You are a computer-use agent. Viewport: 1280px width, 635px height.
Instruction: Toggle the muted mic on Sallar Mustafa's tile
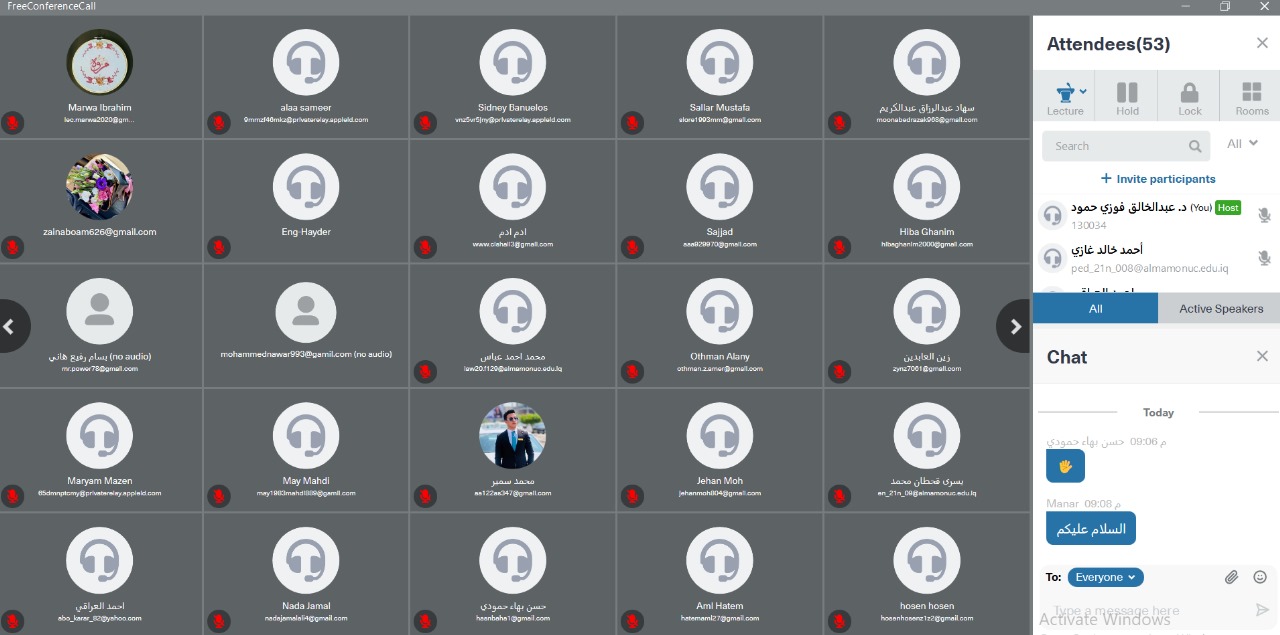(x=632, y=123)
